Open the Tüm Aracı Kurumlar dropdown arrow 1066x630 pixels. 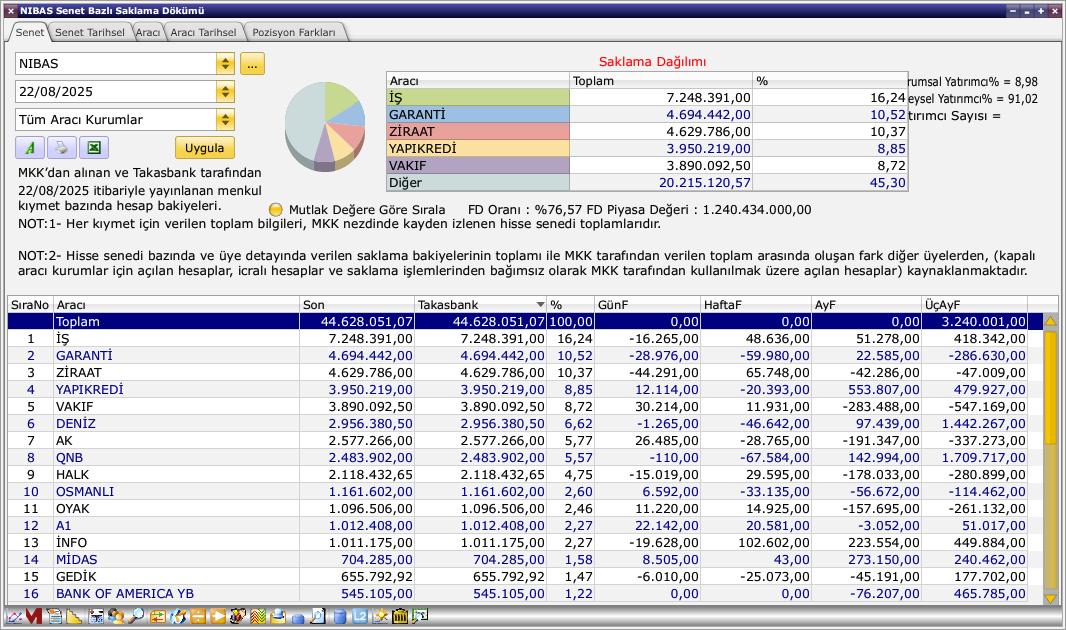(225, 120)
